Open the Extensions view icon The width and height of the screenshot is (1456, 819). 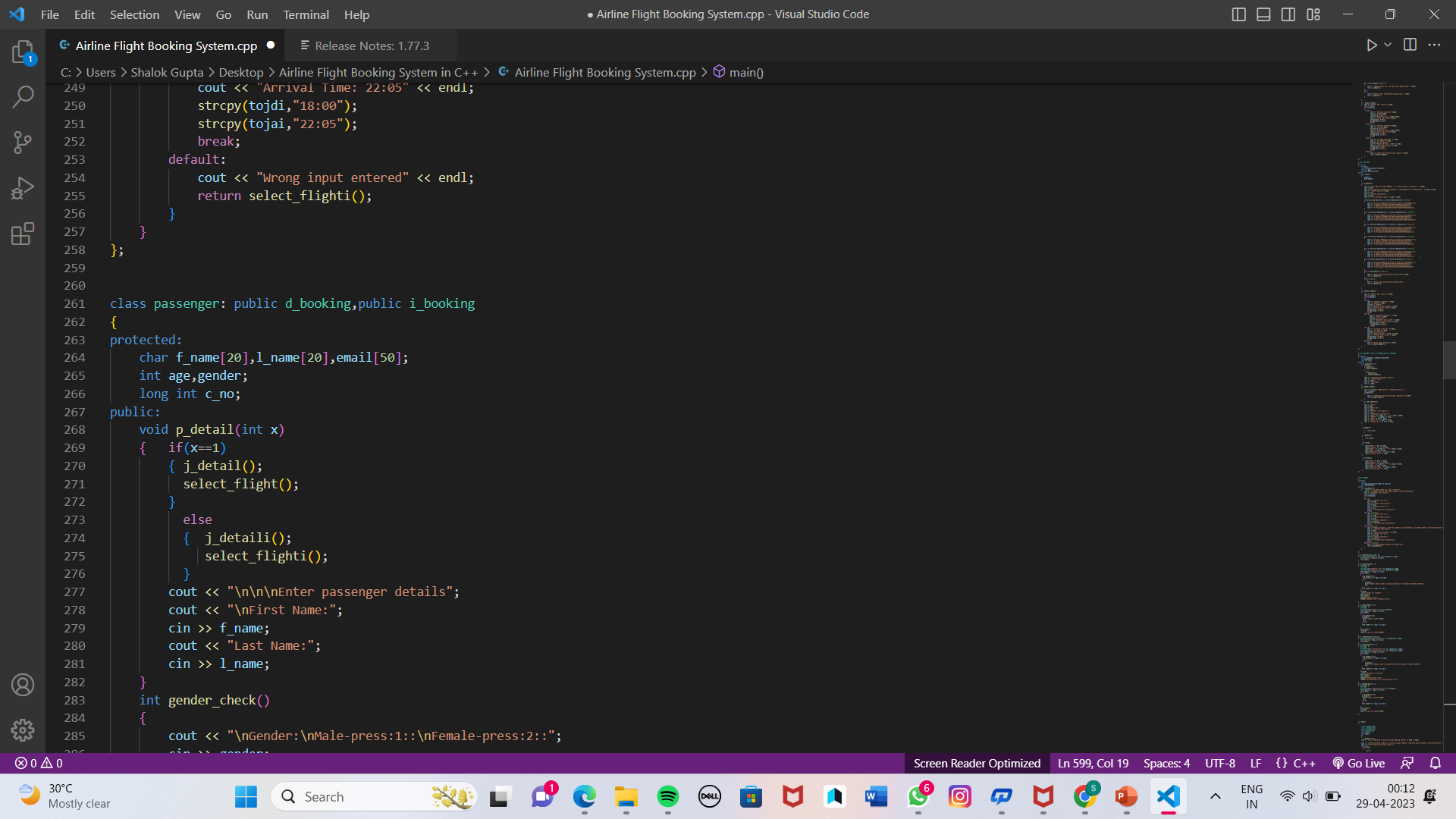[23, 234]
